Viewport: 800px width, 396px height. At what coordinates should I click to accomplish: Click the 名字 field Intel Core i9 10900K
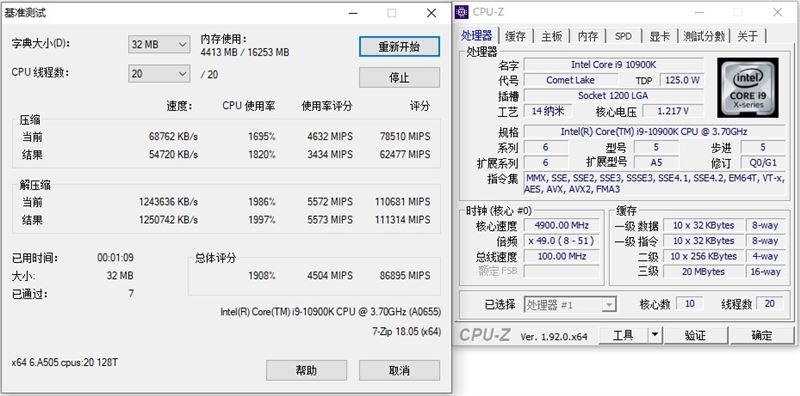(613, 65)
